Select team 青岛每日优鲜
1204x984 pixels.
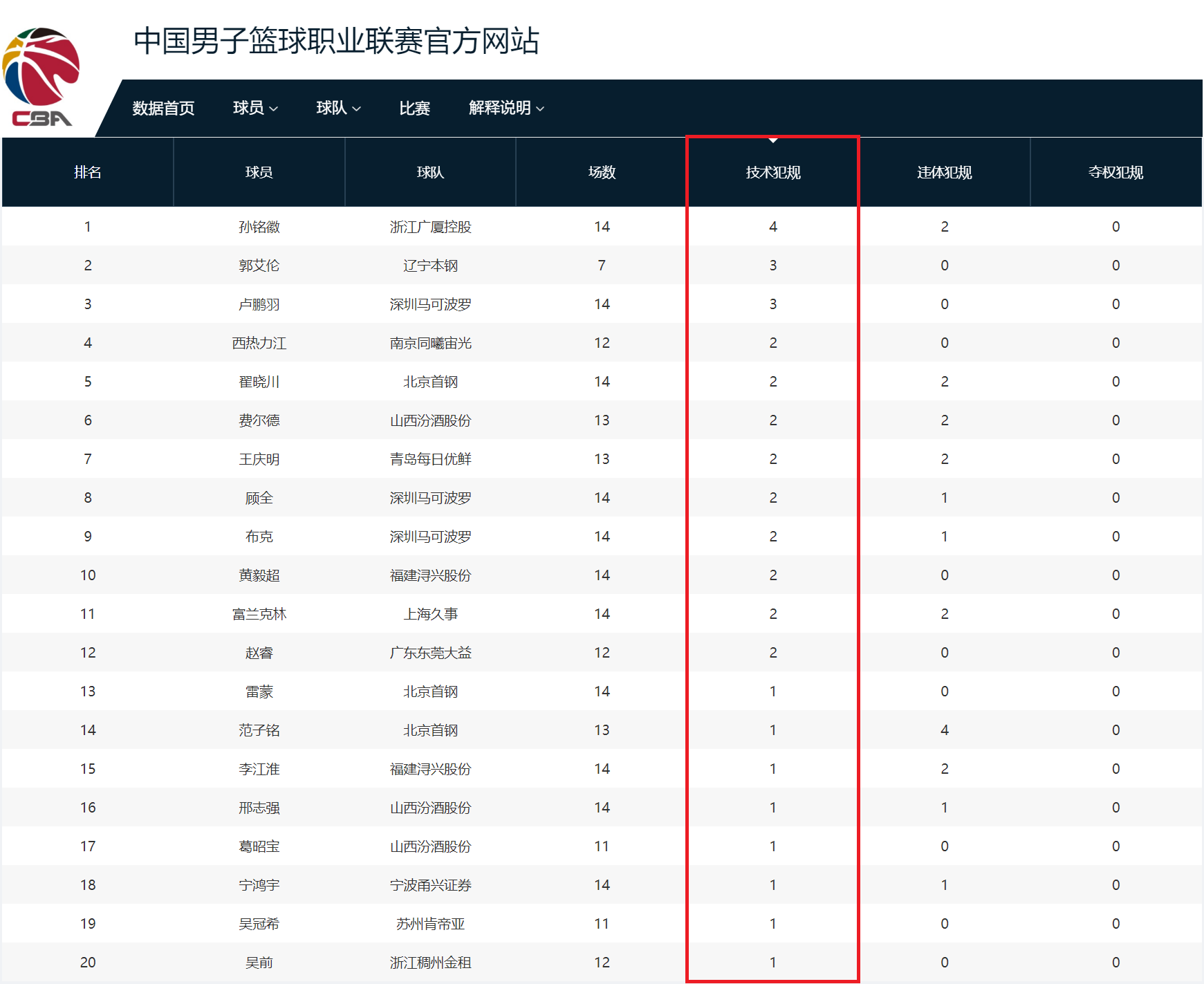pos(430,459)
